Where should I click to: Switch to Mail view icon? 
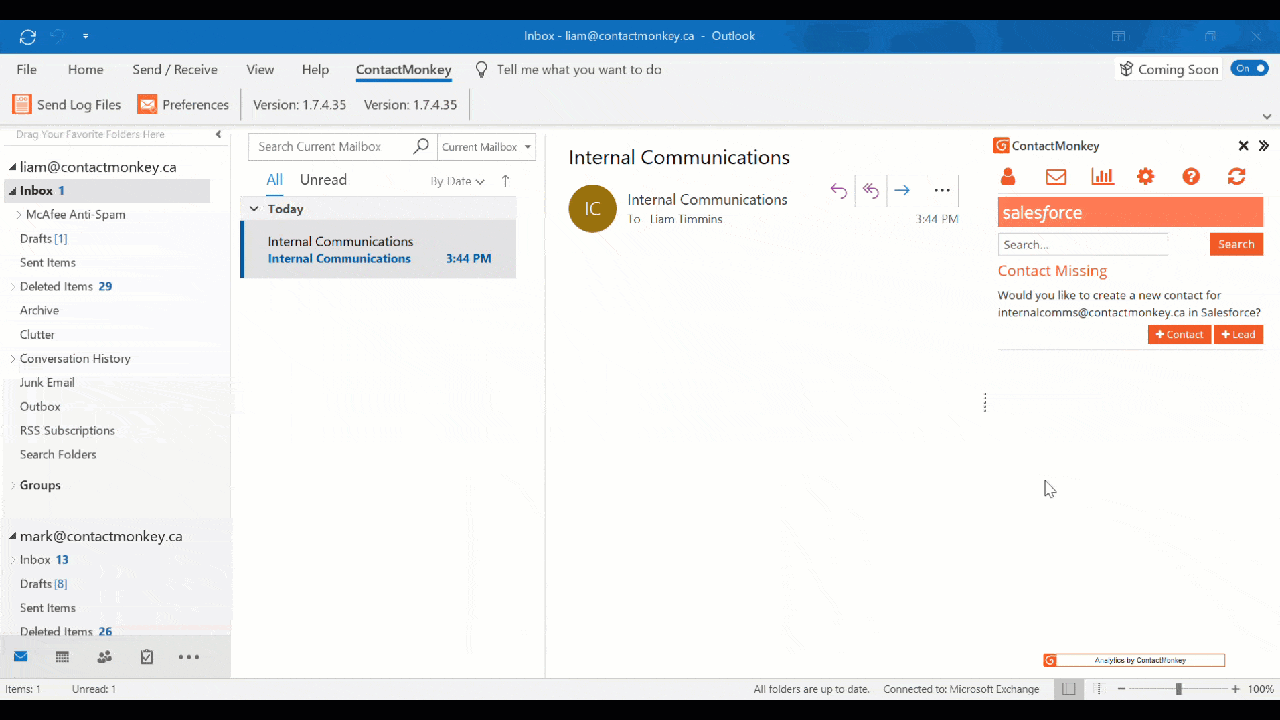(x=21, y=657)
